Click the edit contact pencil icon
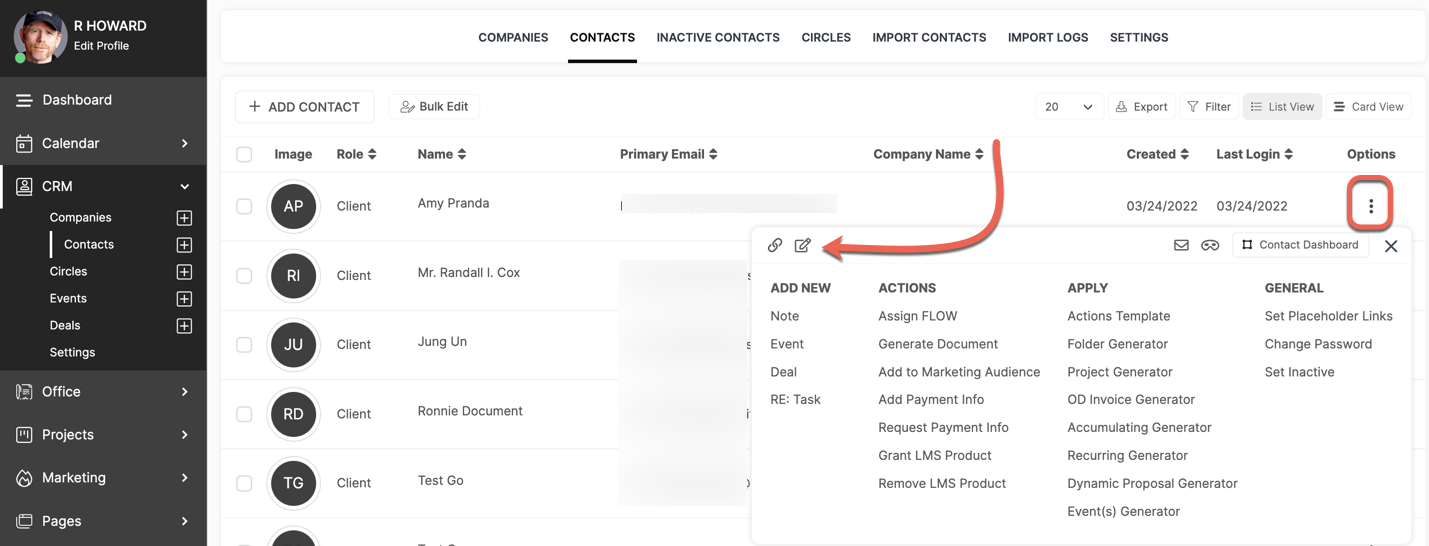1429x546 pixels. pos(802,245)
